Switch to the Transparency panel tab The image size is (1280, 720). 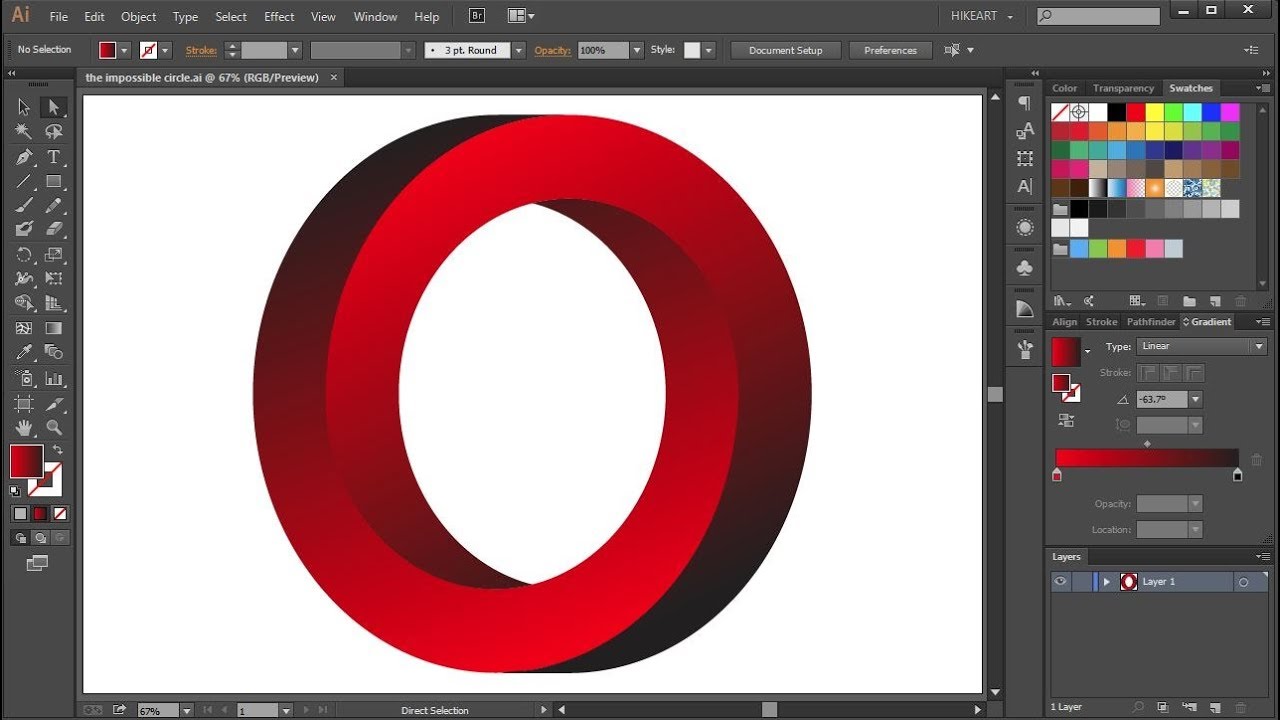click(1123, 88)
